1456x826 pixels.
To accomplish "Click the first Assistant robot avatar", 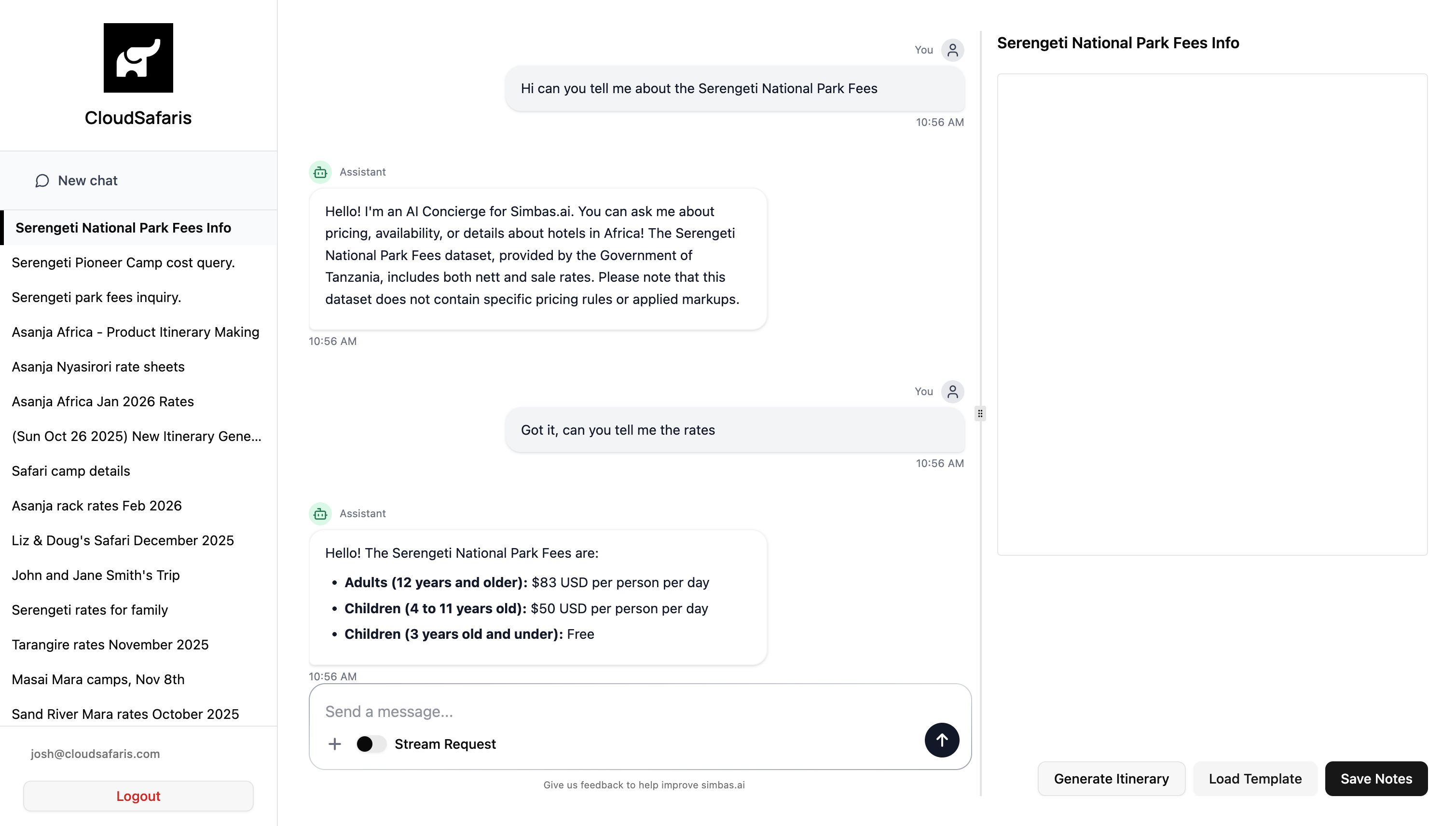I will (320, 172).
